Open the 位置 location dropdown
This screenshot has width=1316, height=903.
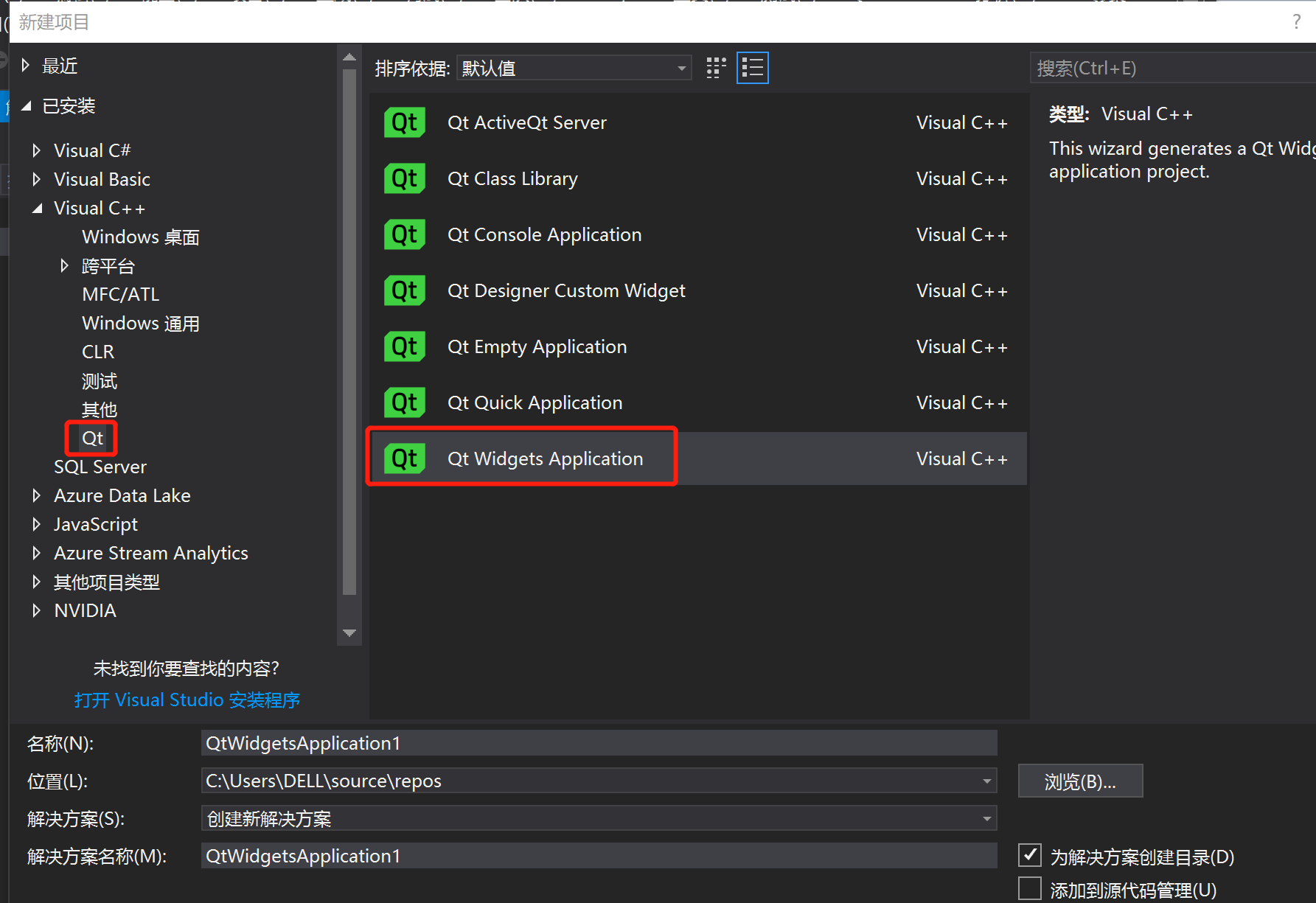(x=986, y=781)
